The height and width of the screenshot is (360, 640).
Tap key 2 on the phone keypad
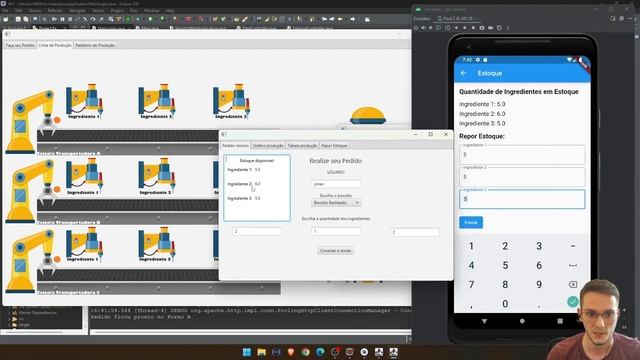(505, 246)
